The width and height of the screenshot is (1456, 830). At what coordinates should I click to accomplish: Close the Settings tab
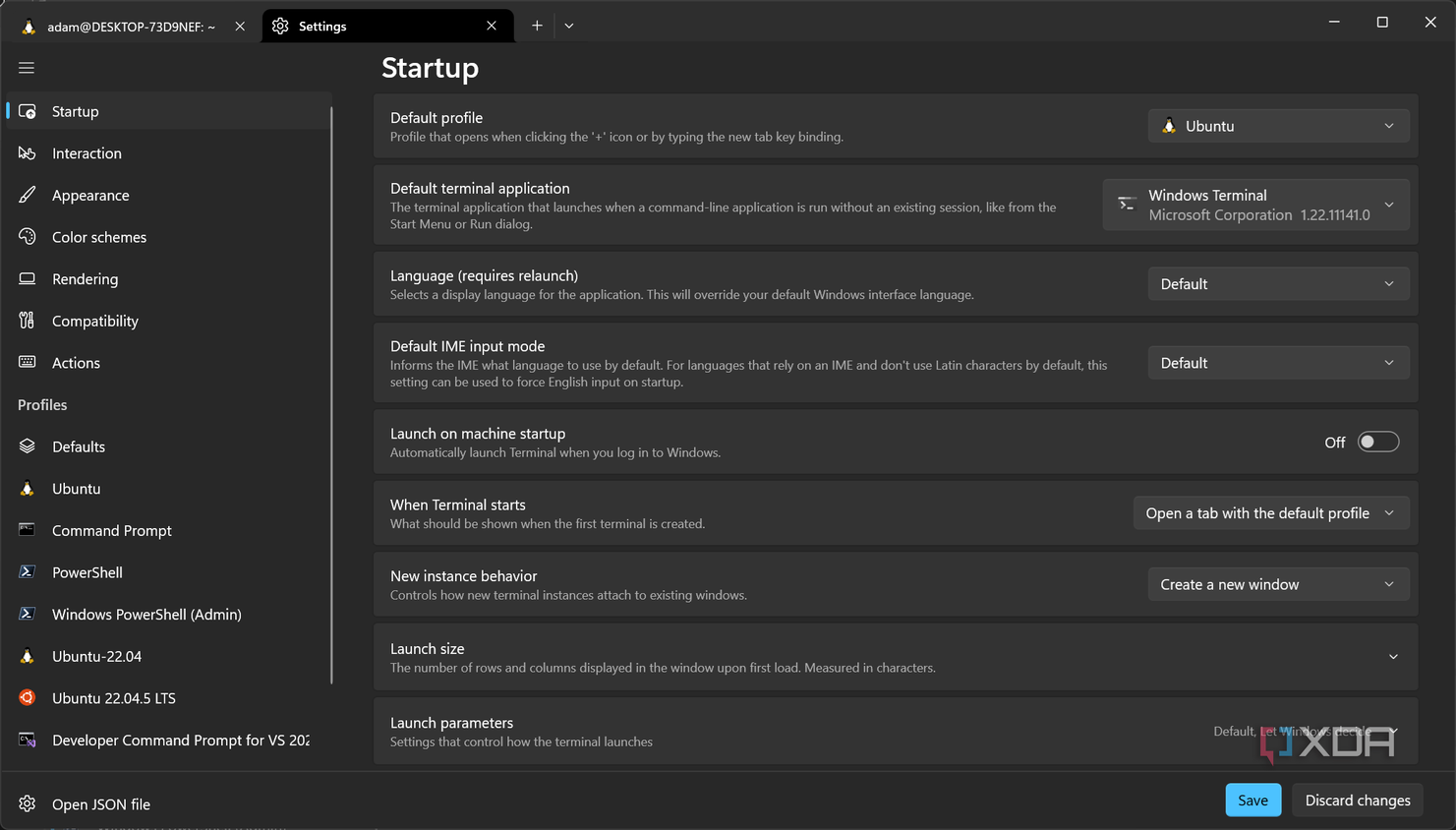pyautogui.click(x=492, y=26)
